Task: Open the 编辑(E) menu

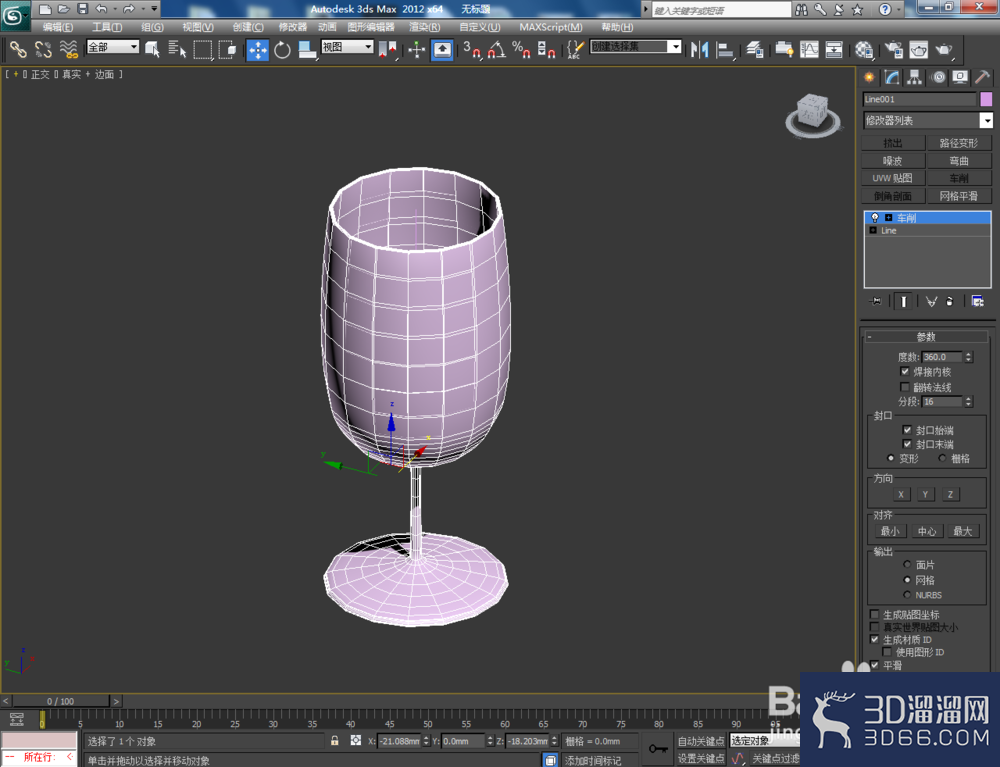Action: click(x=57, y=27)
